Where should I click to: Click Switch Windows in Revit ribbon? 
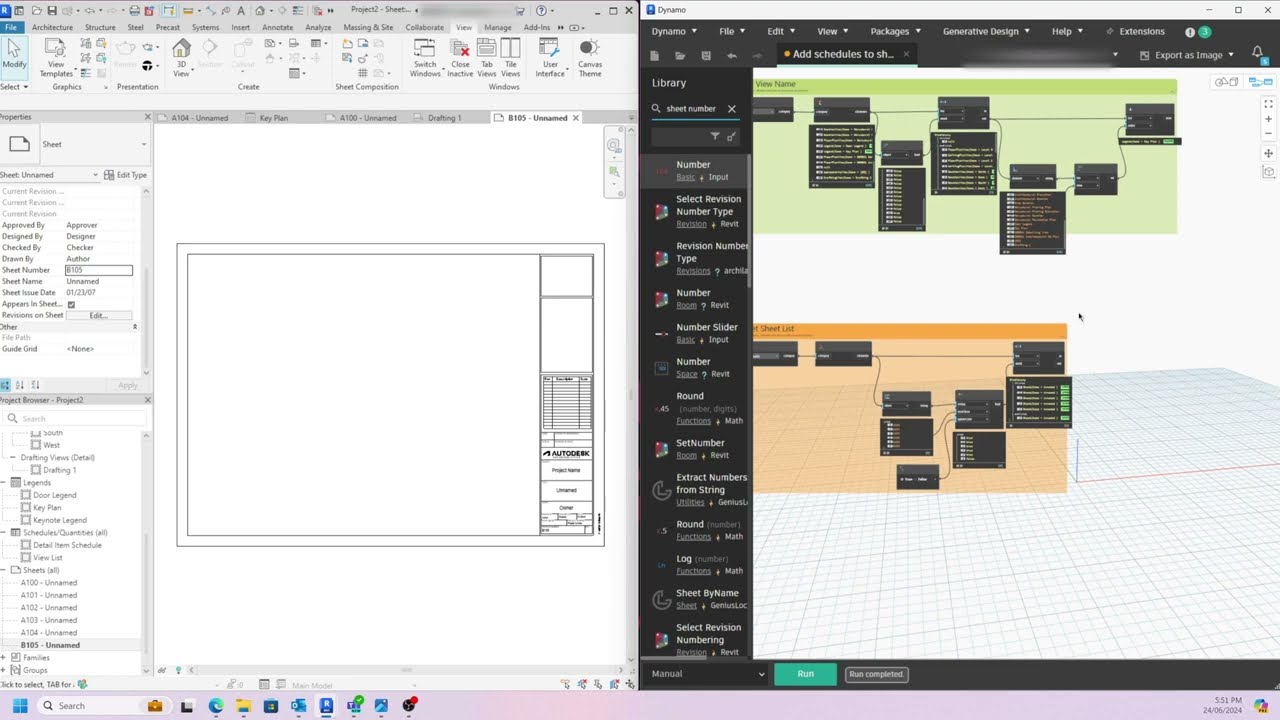(425, 58)
